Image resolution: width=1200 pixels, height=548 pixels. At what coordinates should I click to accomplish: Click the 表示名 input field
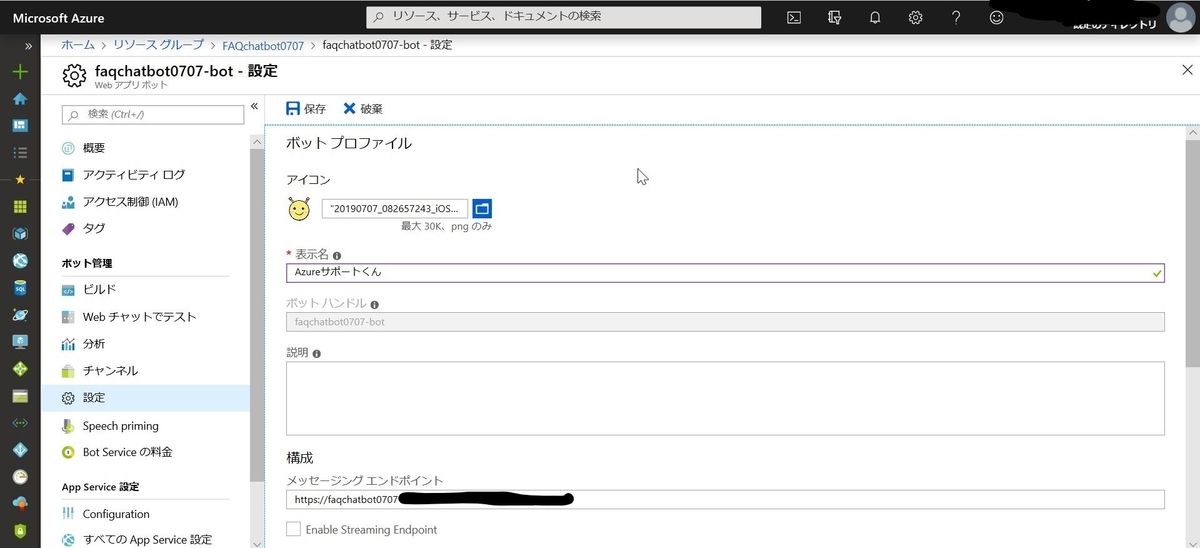(725, 272)
